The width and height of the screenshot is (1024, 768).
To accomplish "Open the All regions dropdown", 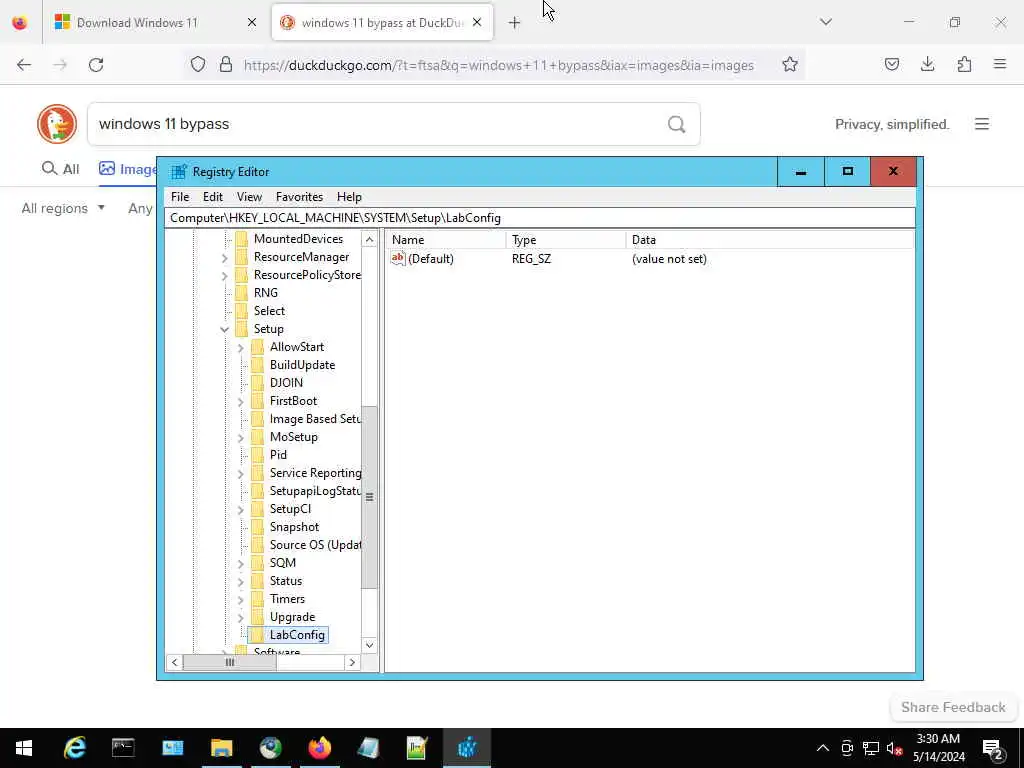I will tap(63, 208).
